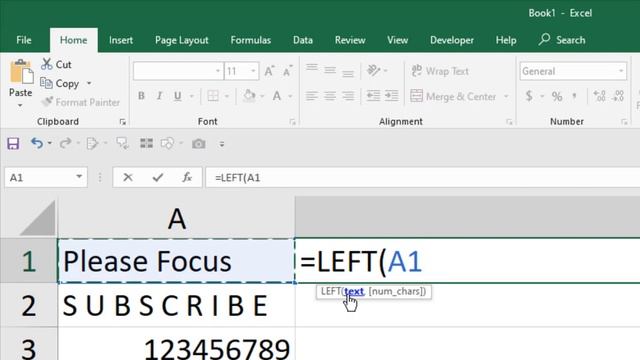Increase font size with larger A
640x360 pixels.
coord(269,71)
